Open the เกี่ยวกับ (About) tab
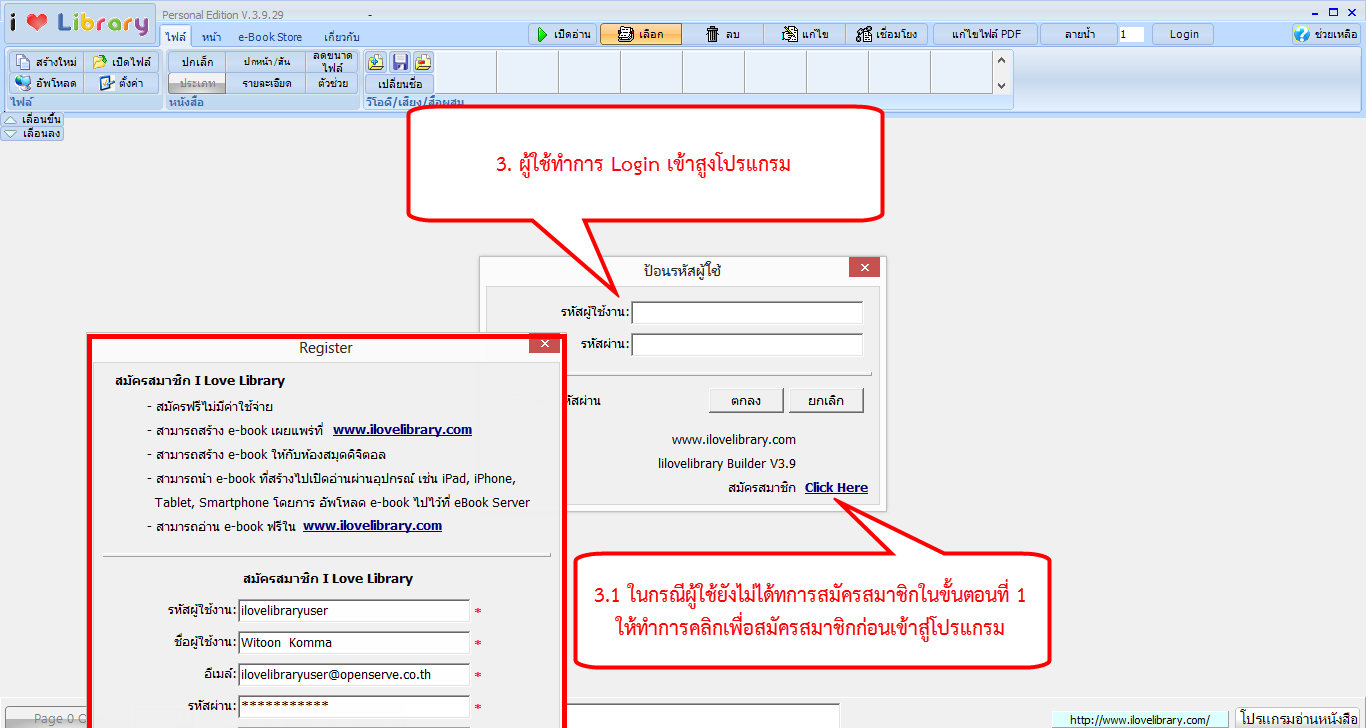The width and height of the screenshot is (1366, 728). point(342,37)
